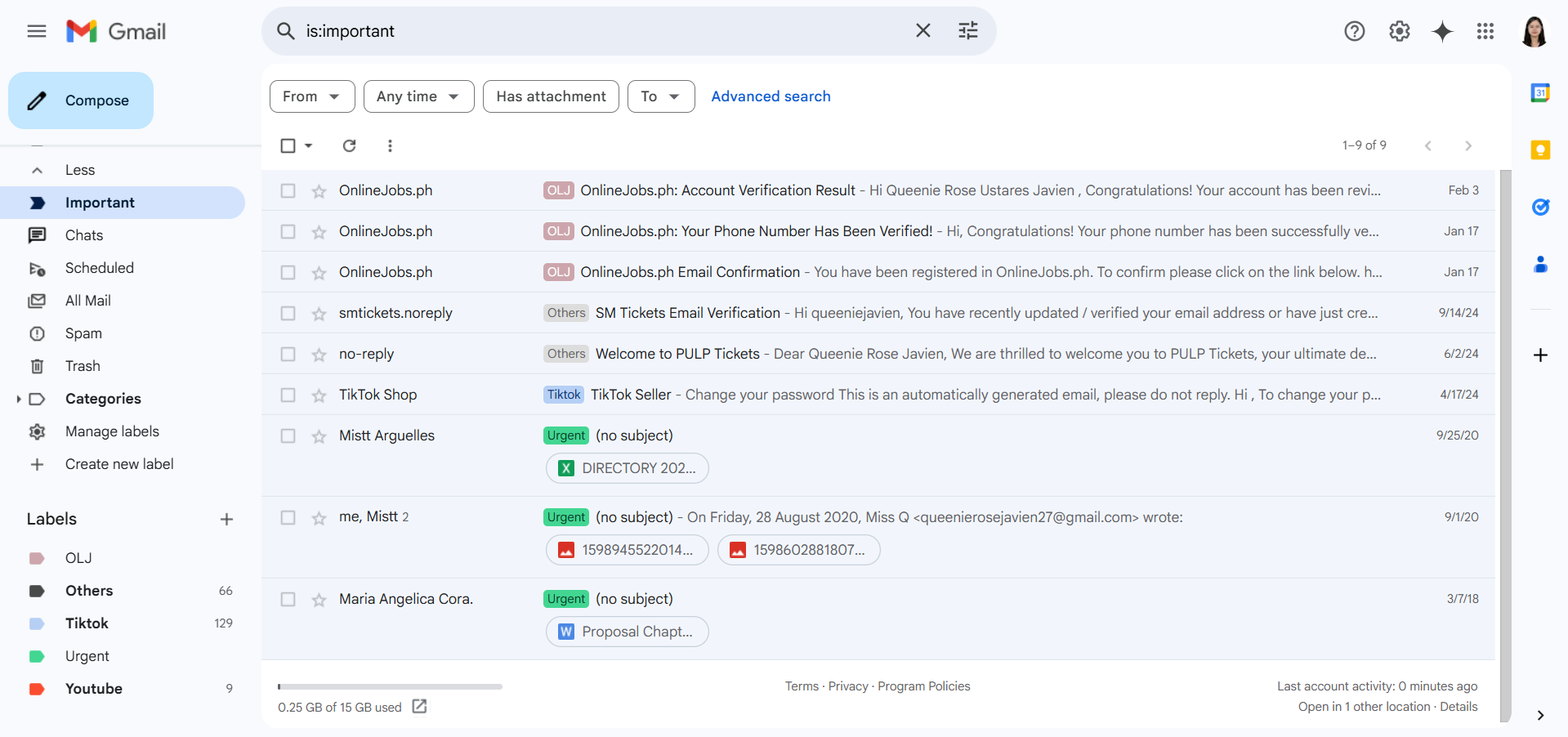This screenshot has height=737, width=1568.
Task: Show search options slider icon
Action: click(968, 31)
